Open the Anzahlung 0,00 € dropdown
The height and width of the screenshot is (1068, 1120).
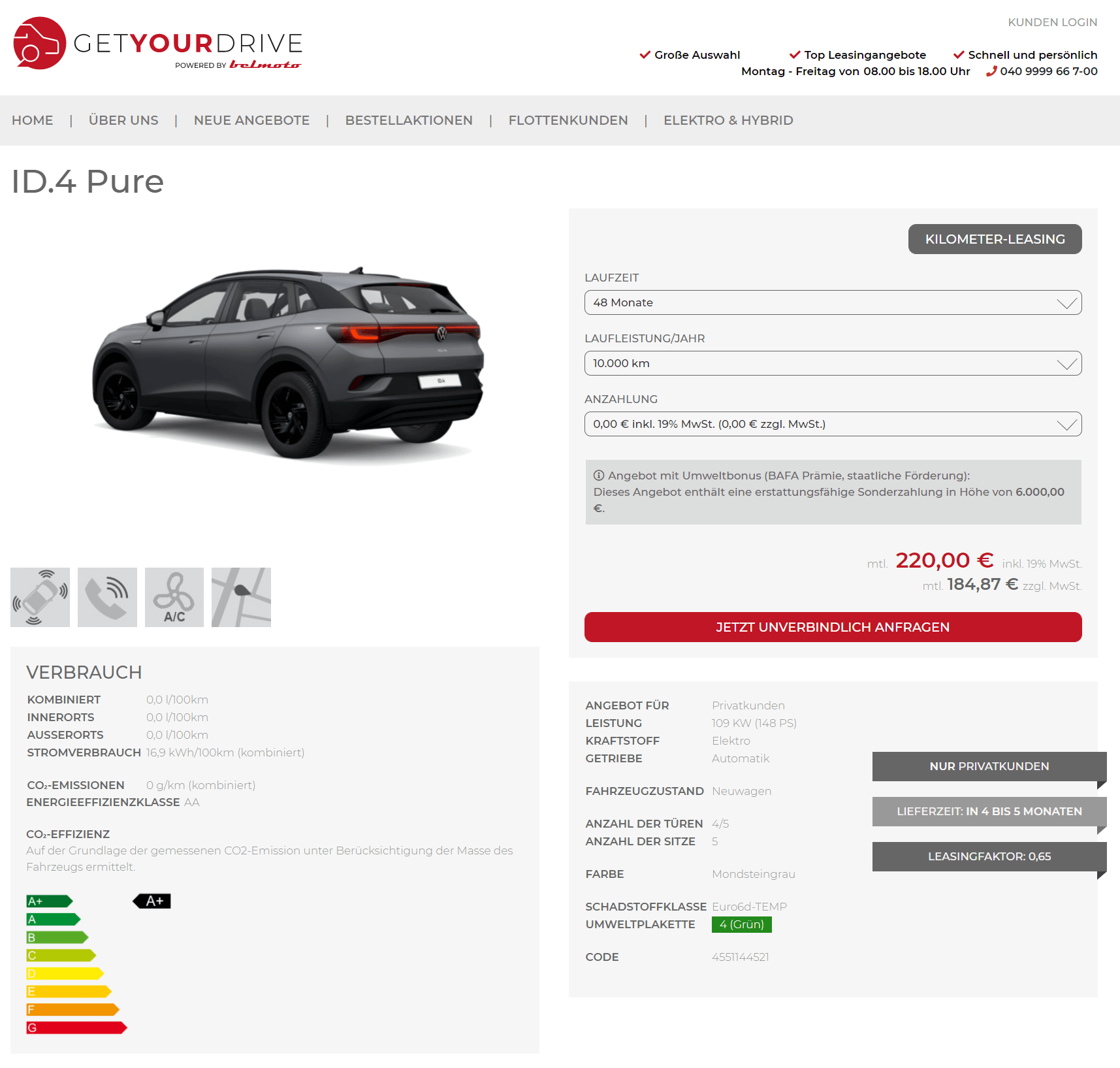click(833, 424)
